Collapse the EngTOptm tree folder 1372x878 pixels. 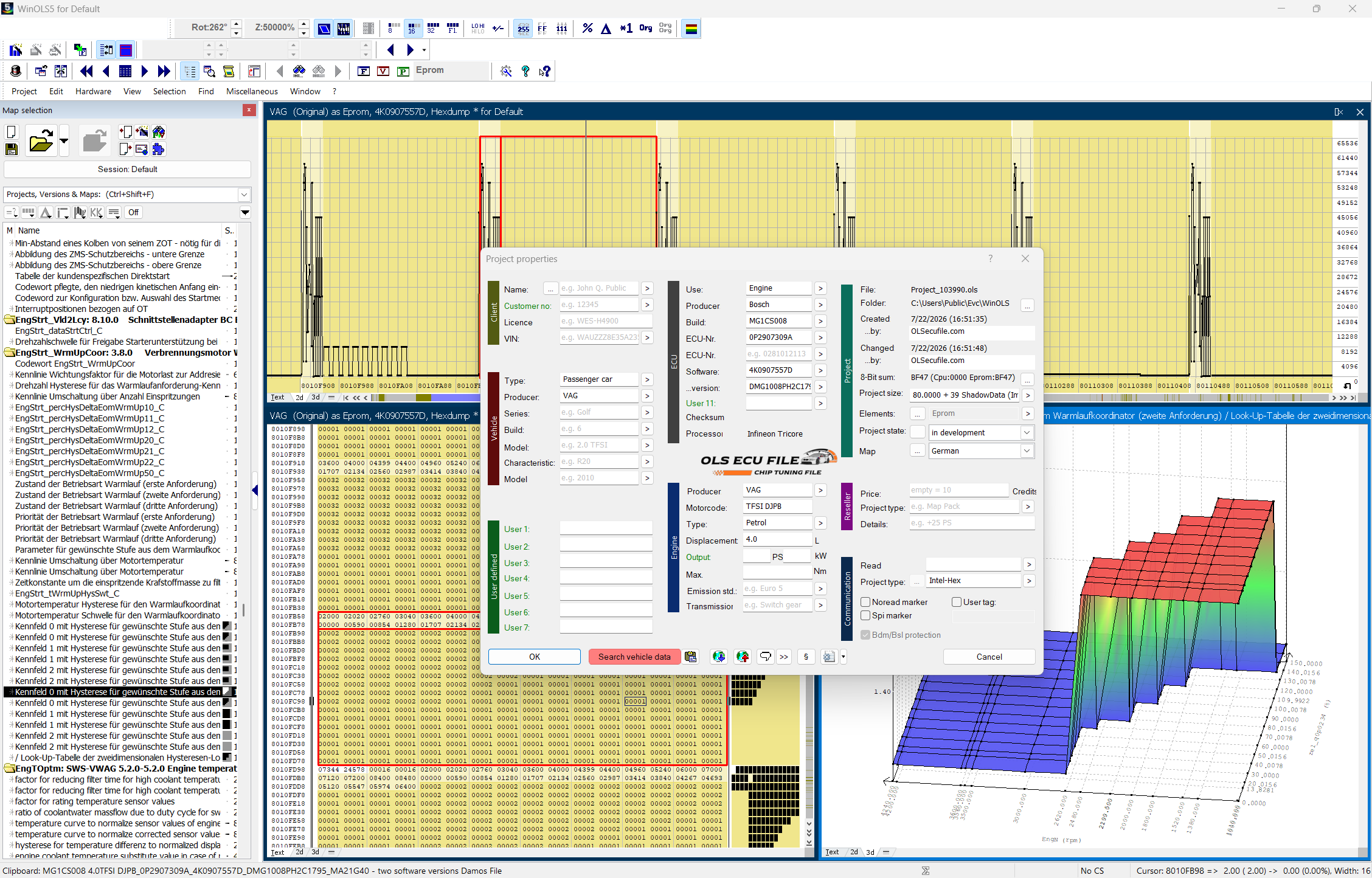(x=9, y=769)
